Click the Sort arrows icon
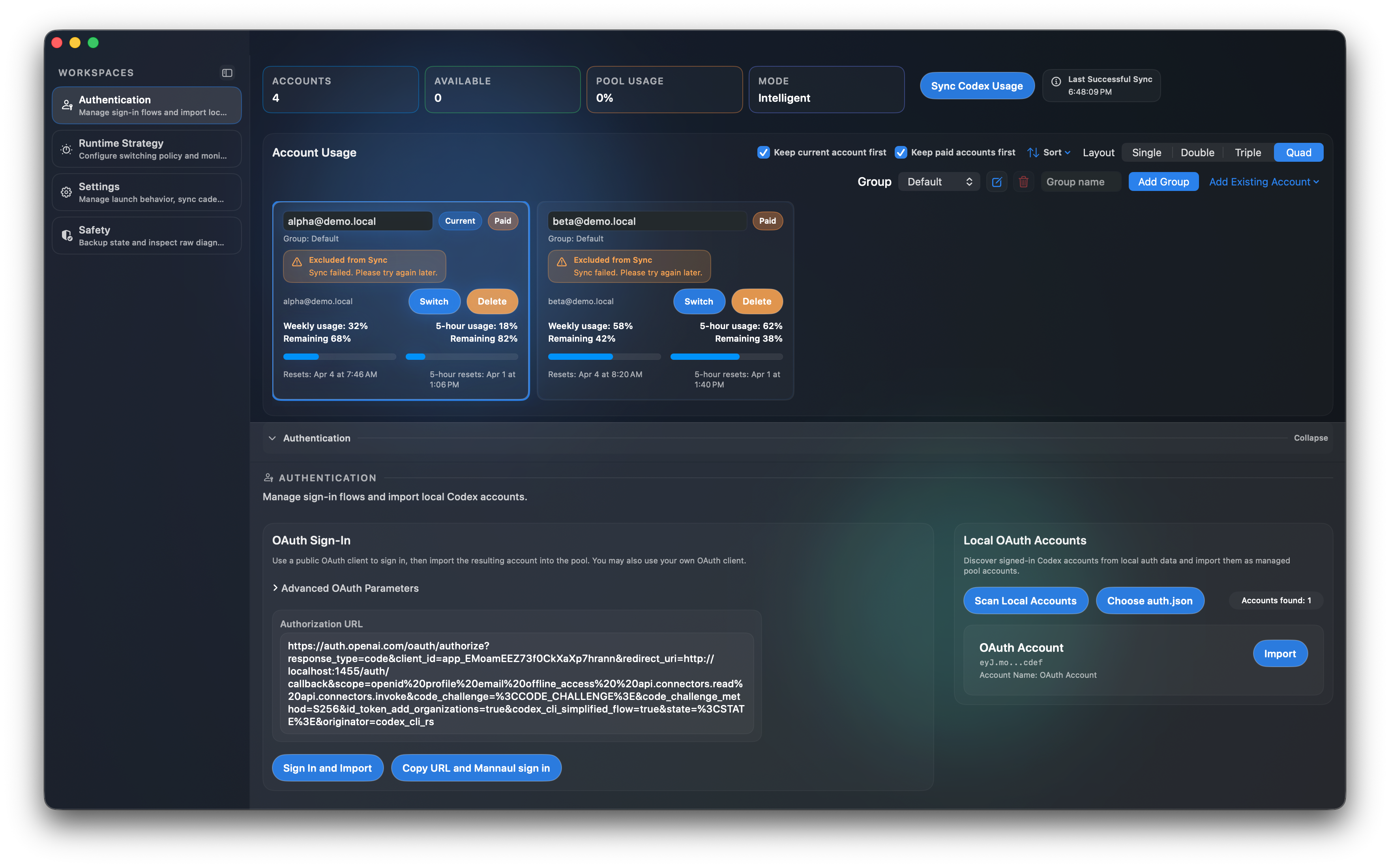This screenshot has height=868, width=1390. [1033, 153]
